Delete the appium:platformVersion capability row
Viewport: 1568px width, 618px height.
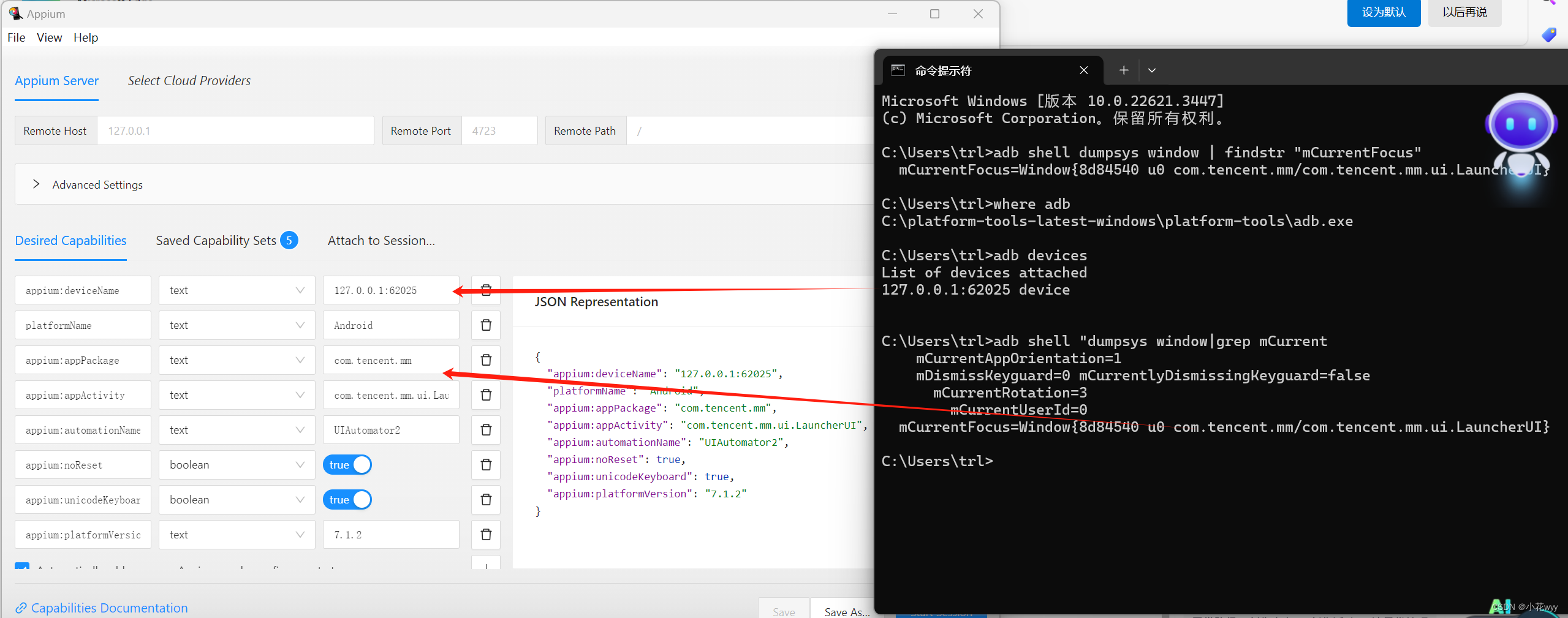486,535
